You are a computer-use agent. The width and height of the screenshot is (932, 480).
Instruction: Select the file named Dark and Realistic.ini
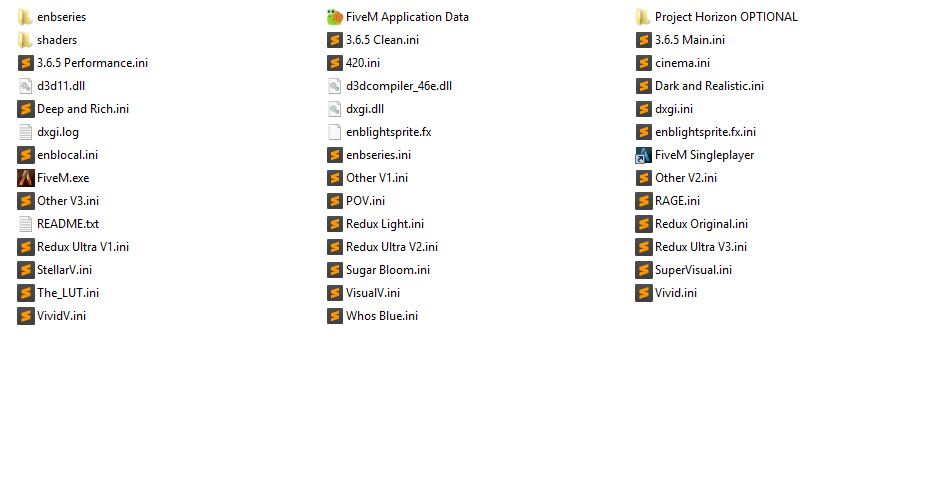click(700, 86)
